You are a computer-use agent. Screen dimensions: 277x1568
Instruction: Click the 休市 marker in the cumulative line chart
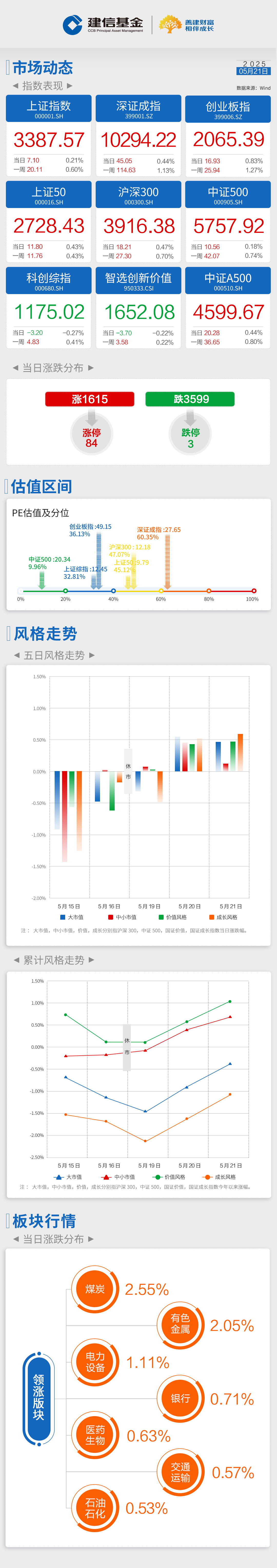coord(127,1047)
